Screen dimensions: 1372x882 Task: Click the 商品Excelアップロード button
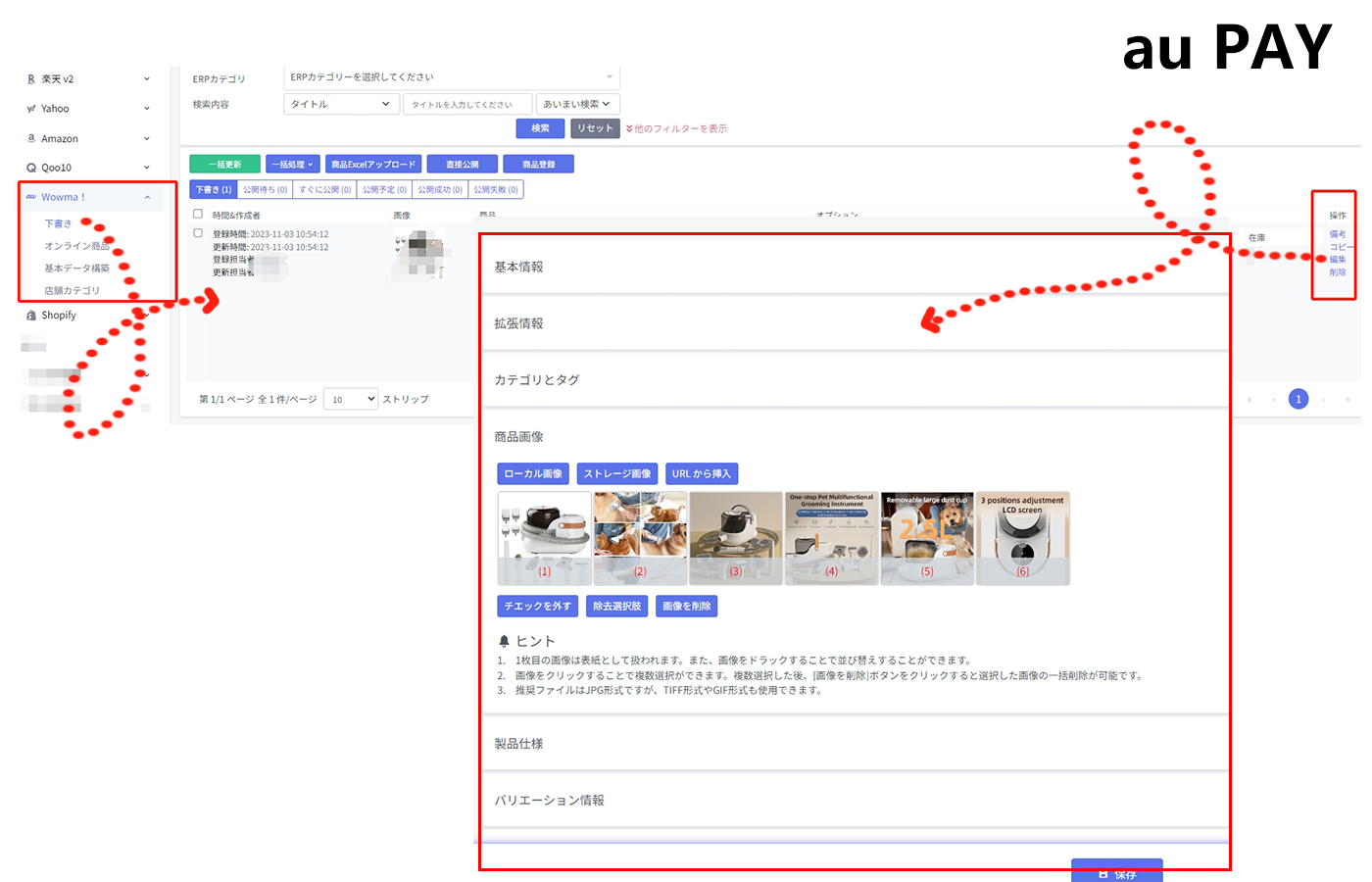373,165
